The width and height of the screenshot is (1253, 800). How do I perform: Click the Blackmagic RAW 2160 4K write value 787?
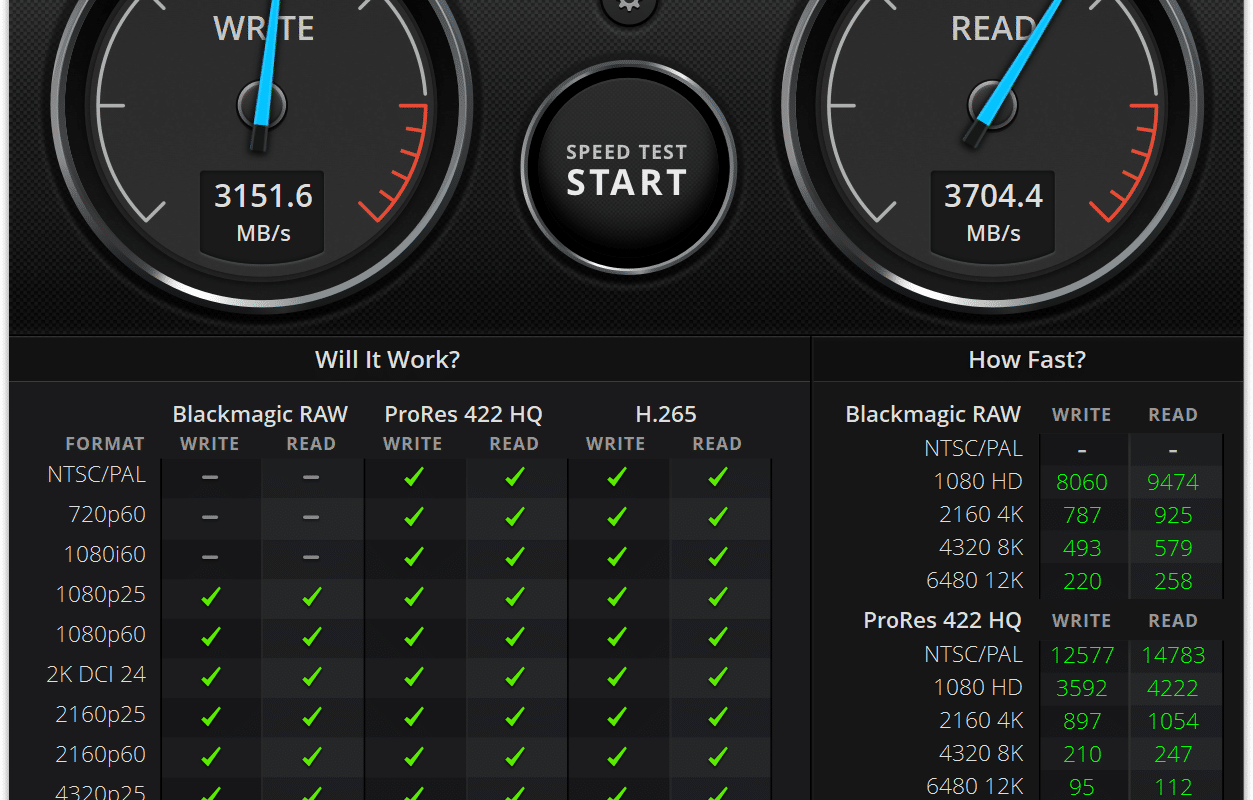pyautogui.click(x=1082, y=515)
